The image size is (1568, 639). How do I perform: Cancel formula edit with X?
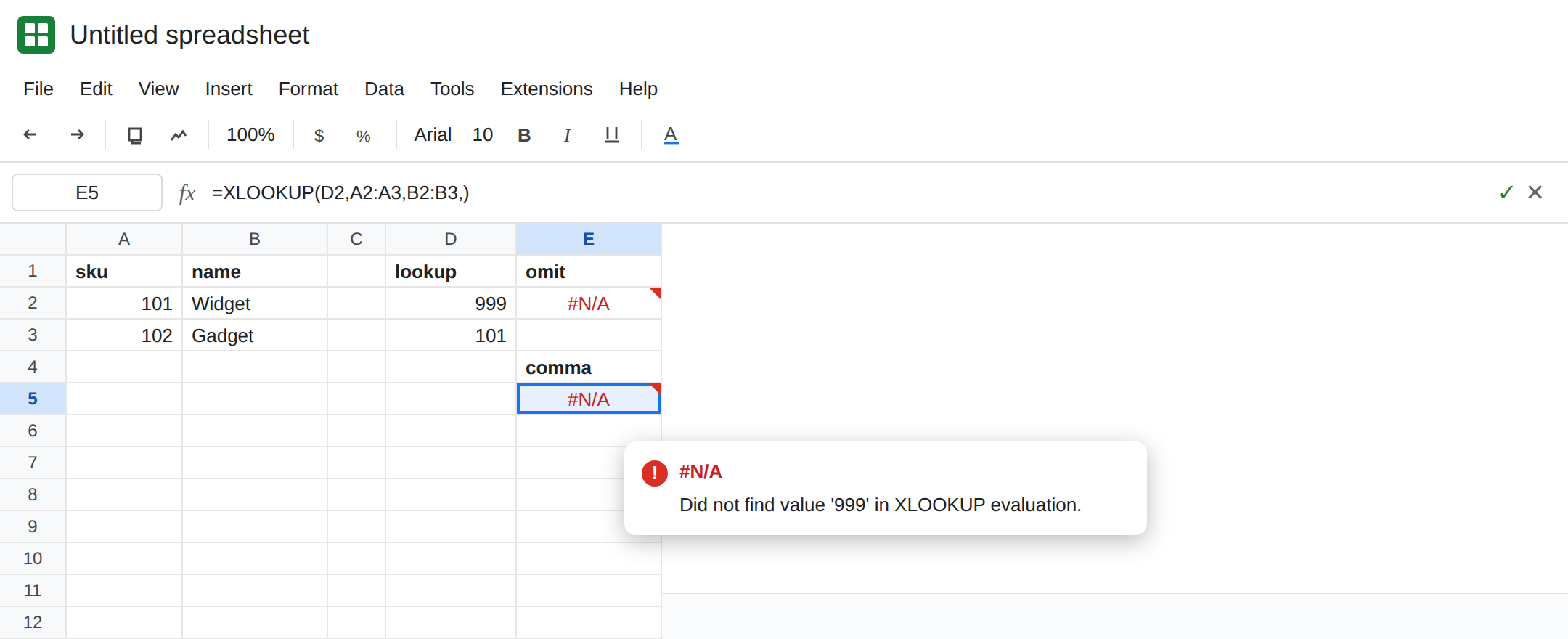pos(1535,192)
